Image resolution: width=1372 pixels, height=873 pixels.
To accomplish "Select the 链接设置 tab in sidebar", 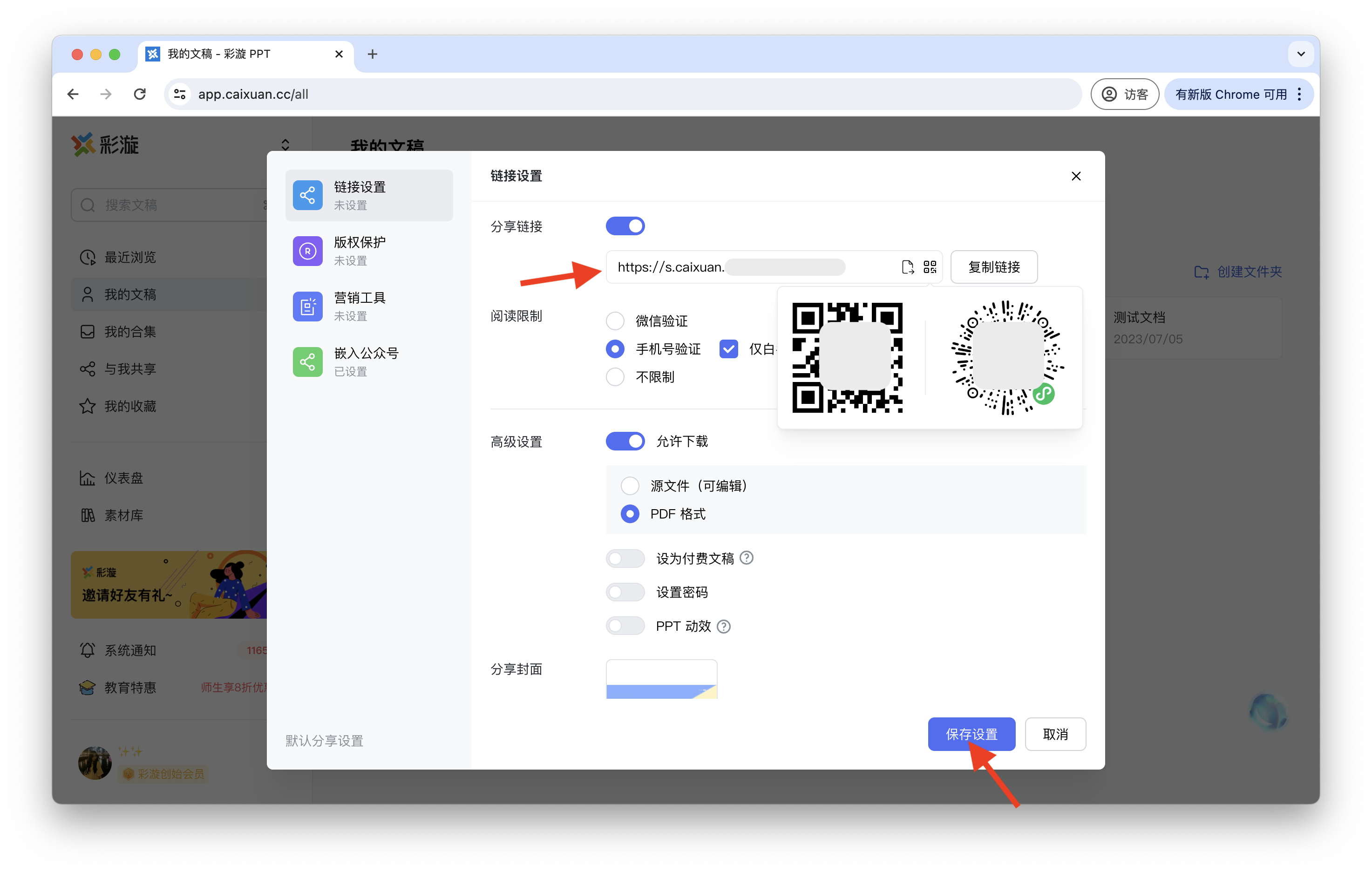I will pyautogui.click(x=369, y=195).
